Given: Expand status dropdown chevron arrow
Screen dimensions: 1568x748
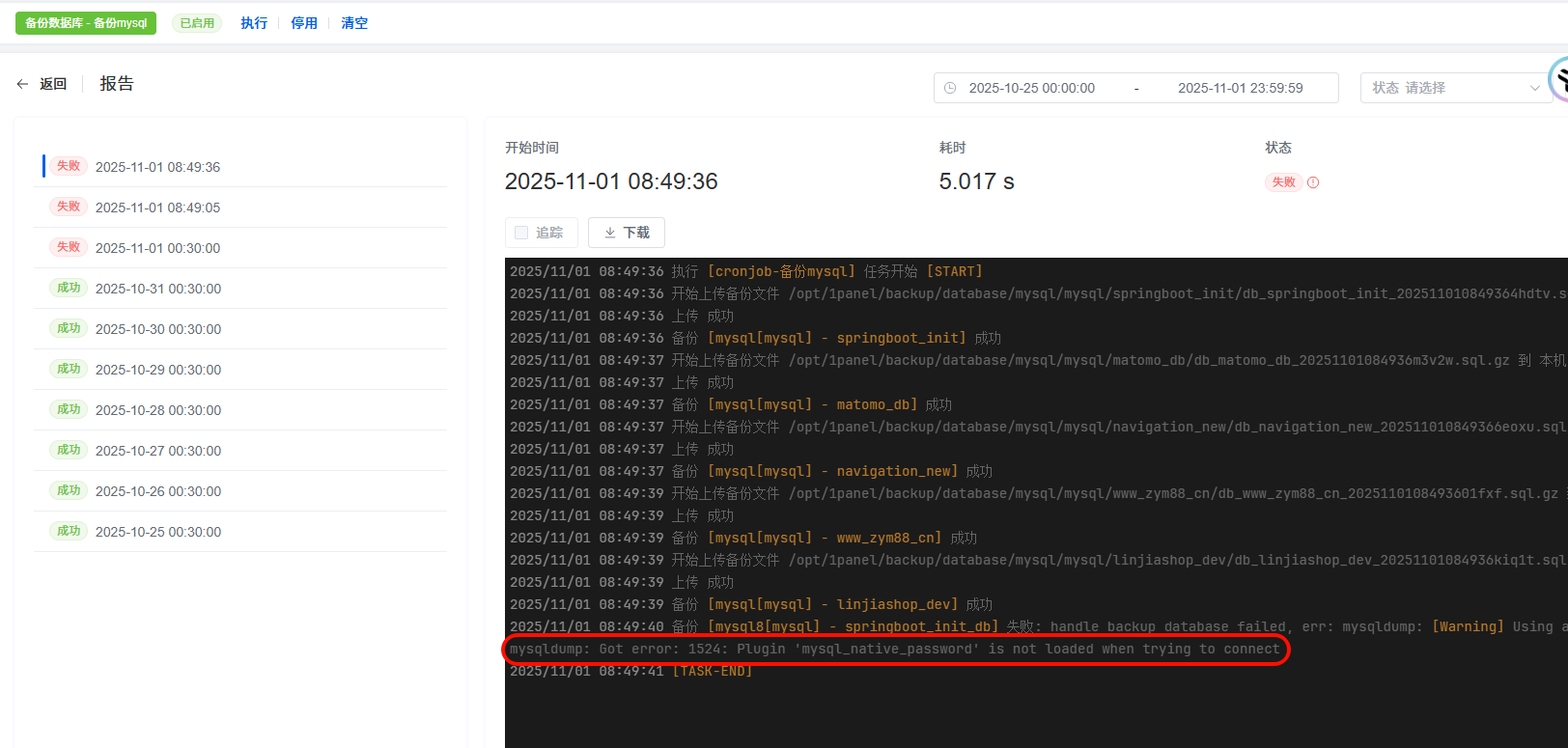Looking at the screenshot, I should [x=1535, y=88].
